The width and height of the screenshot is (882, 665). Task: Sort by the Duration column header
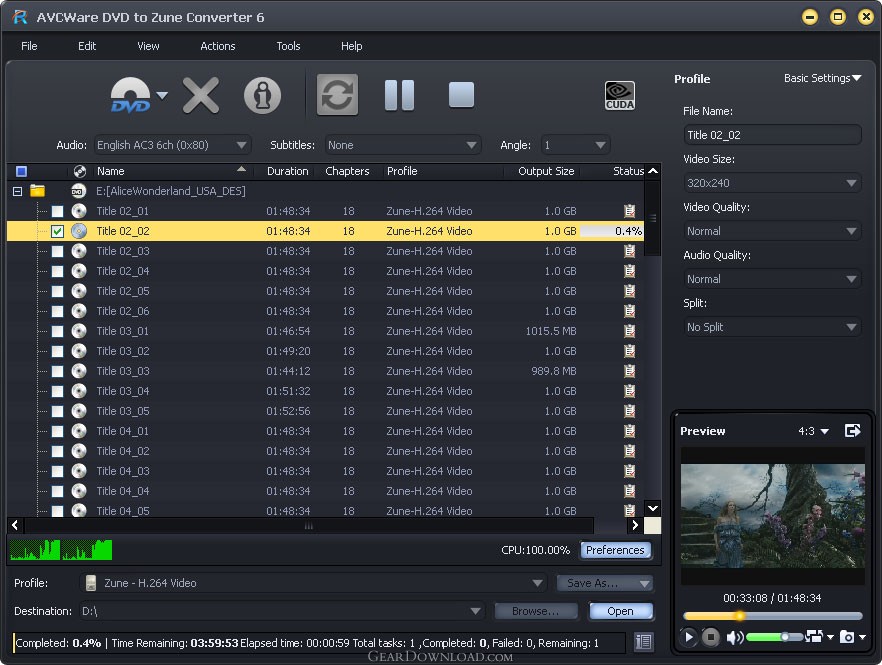click(287, 171)
